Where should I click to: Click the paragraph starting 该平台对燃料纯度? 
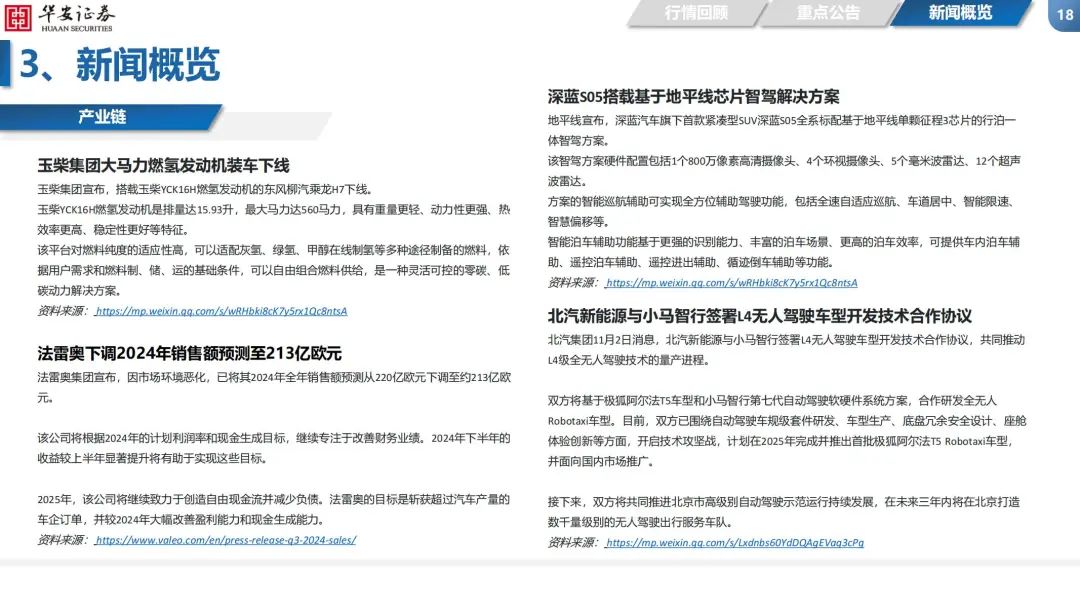pos(273,271)
